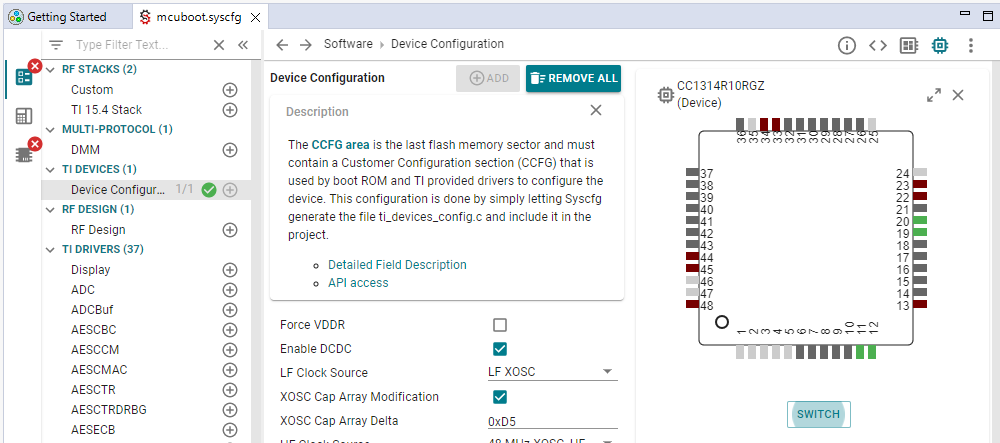This screenshot has height=443, width=1000.
Task: Navigate back with the left arrow
Action: (x=282, y=45)
